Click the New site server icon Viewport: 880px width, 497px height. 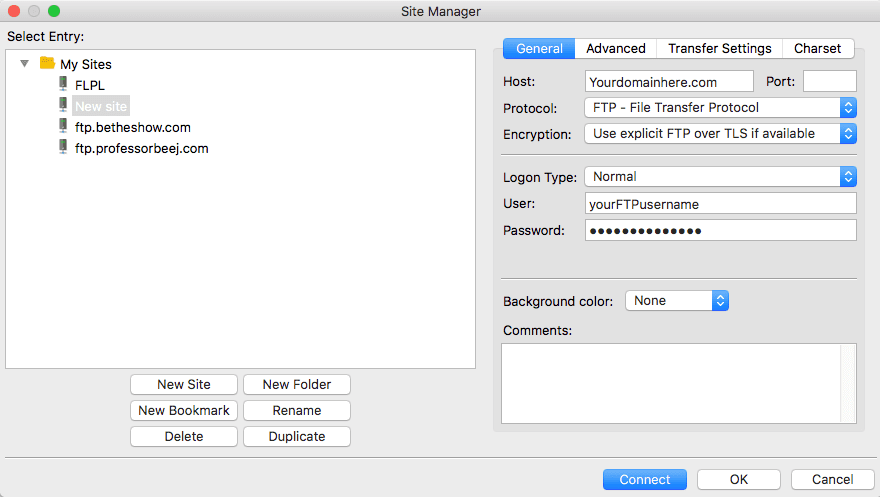(64, 105)
